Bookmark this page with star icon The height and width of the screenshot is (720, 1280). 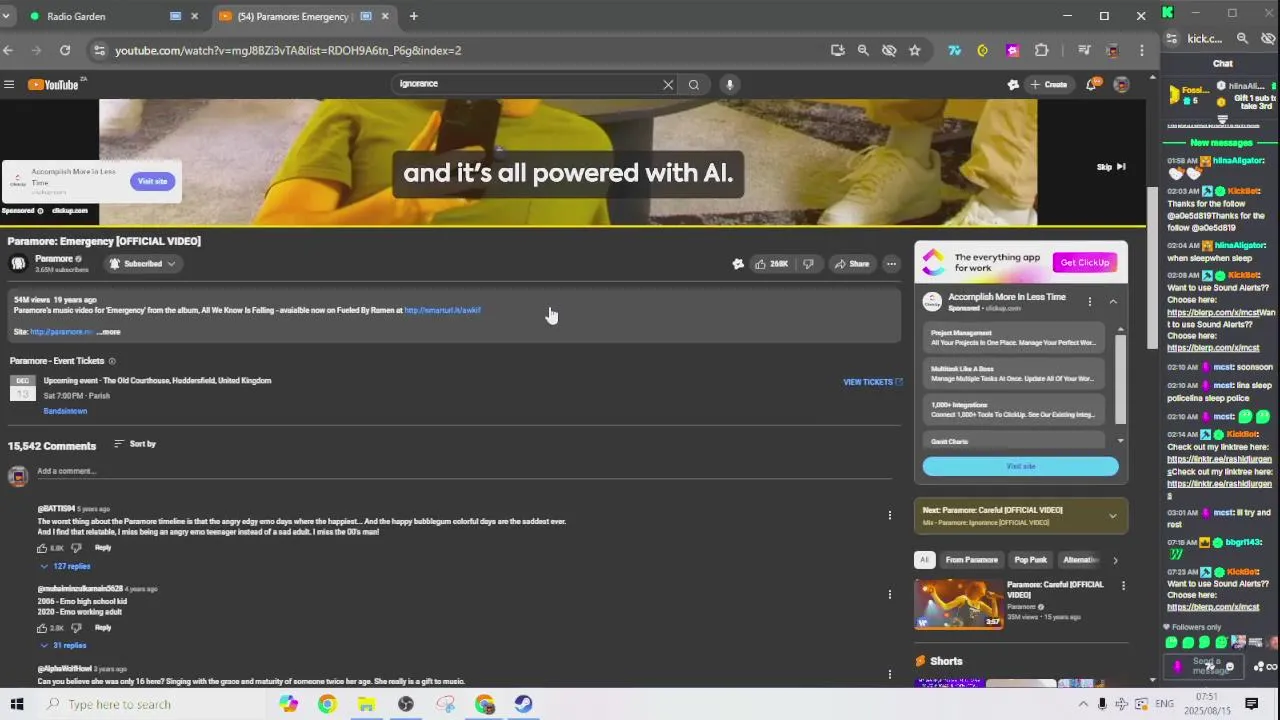[914, 50]
